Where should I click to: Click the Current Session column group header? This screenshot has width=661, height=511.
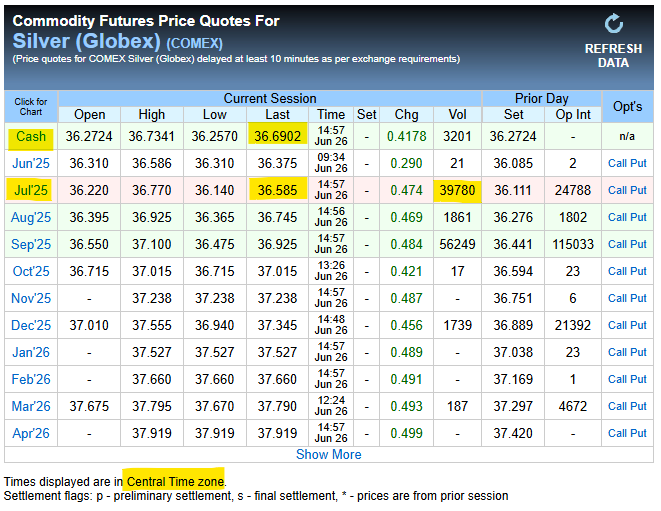click(x=270, y=98)
